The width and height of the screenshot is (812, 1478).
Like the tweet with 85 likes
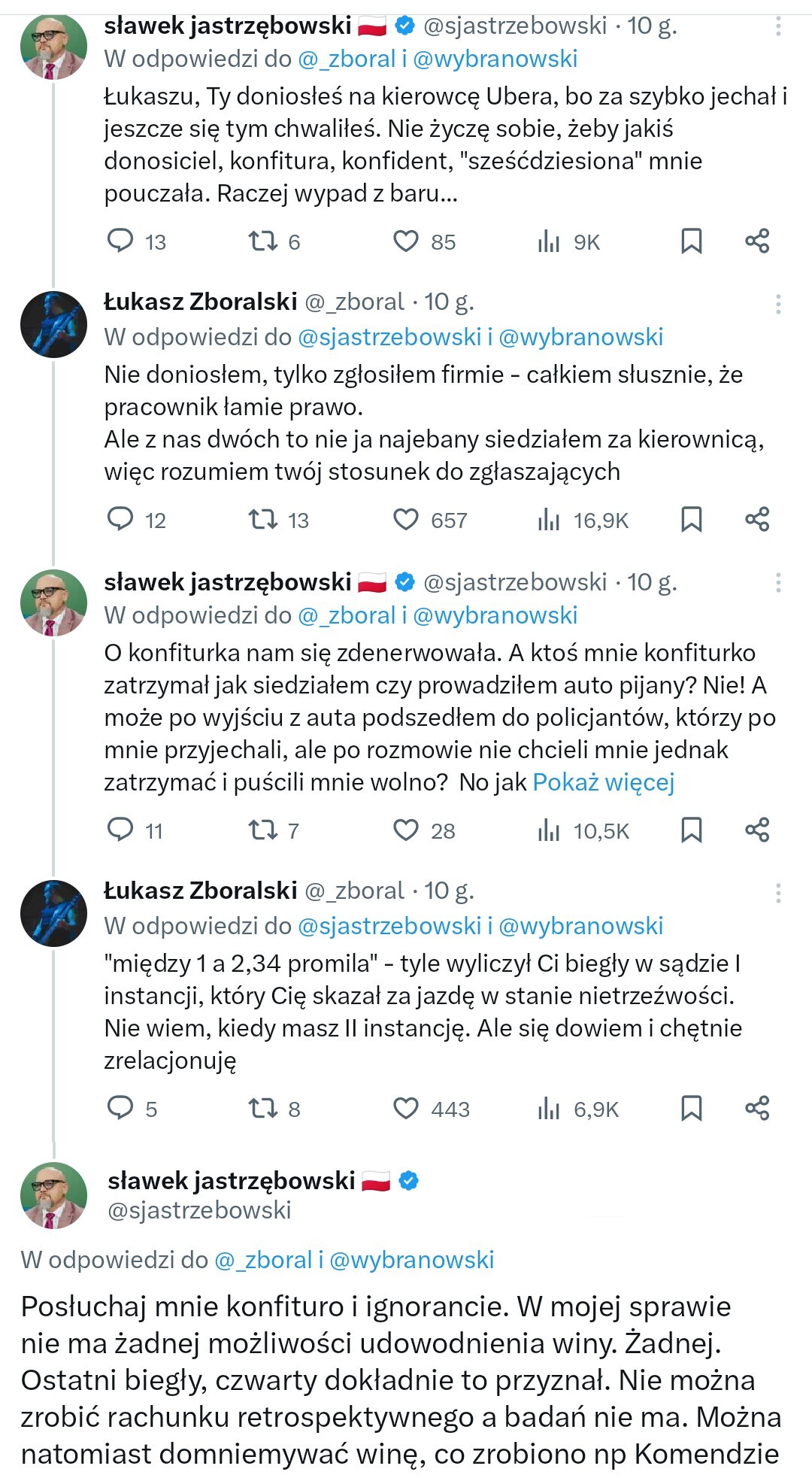tap(406, 241)
